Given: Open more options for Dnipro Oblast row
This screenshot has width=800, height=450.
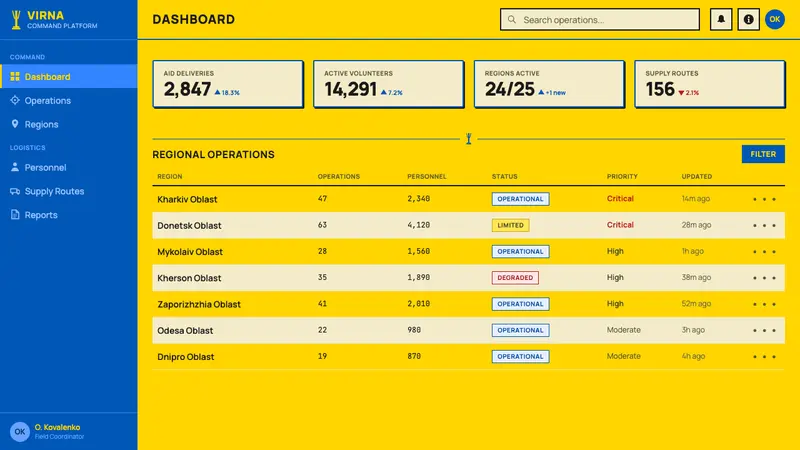Looking at the screenshot, I should 764,357.
